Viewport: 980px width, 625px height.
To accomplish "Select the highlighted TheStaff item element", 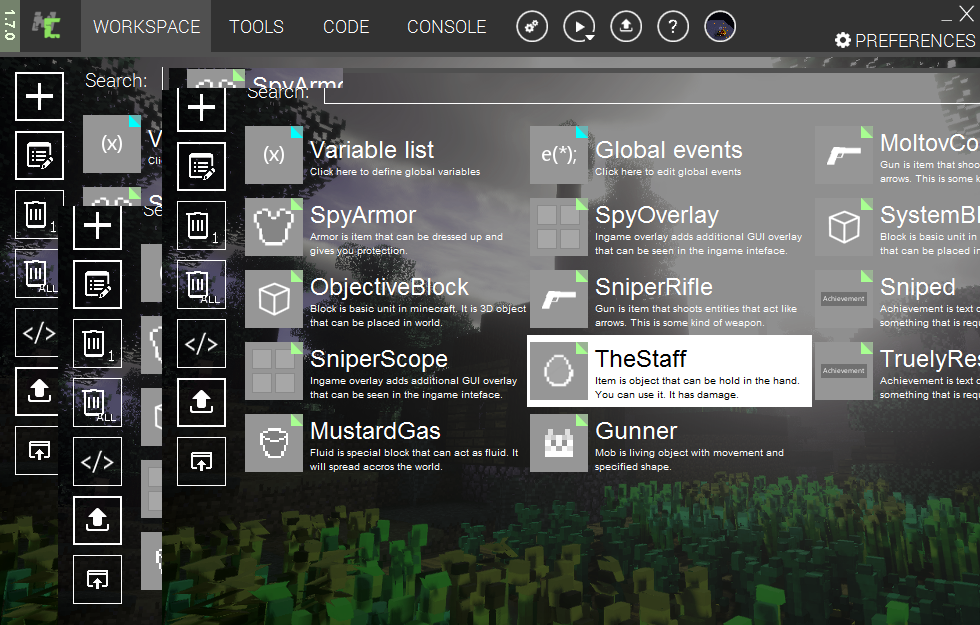I will coord(670,371).
